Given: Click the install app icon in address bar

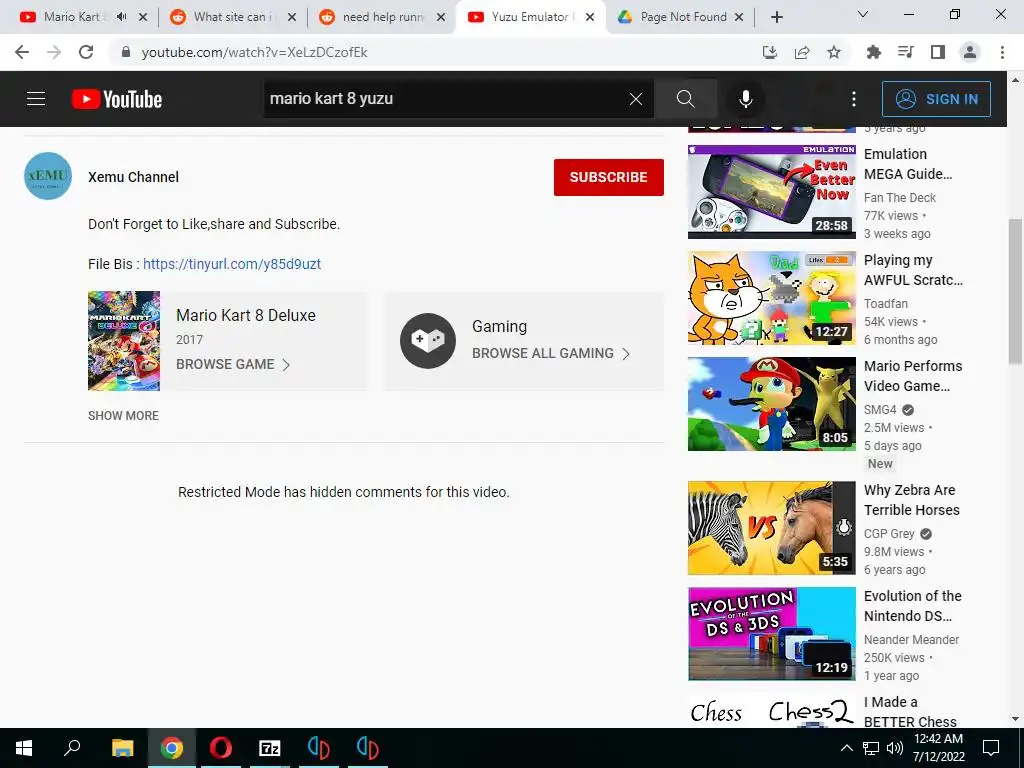Looking at the screenshot, I should (x=770, y=52).
